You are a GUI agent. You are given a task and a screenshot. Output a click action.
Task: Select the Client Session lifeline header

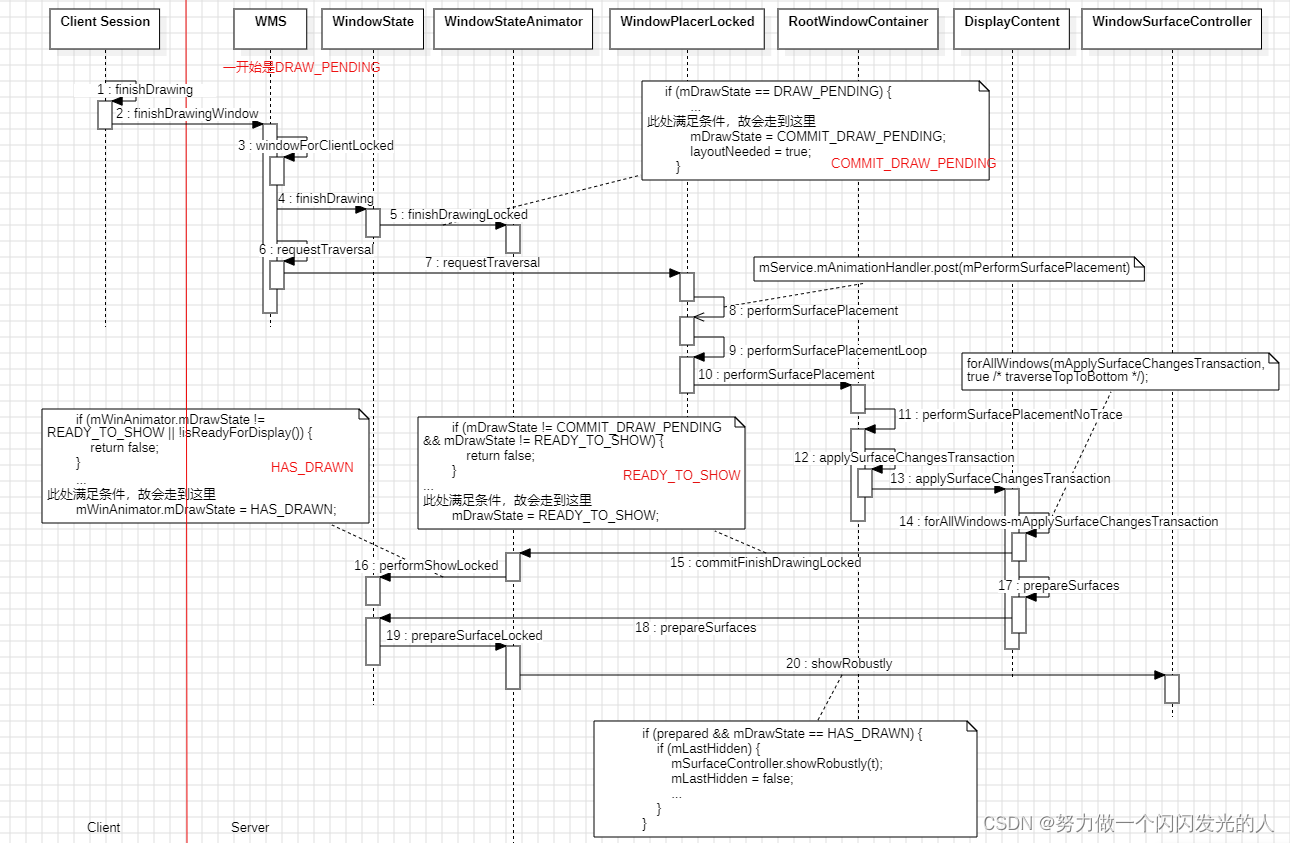tap(104, 28)
